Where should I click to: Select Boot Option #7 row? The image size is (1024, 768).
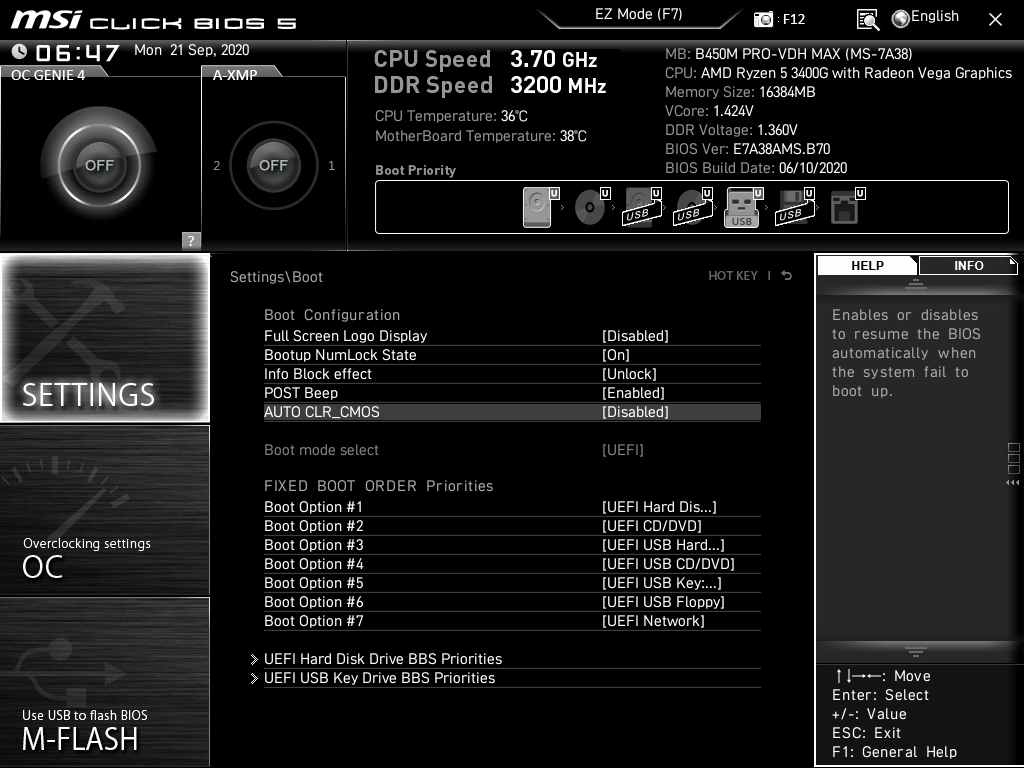tap(512, 620)
